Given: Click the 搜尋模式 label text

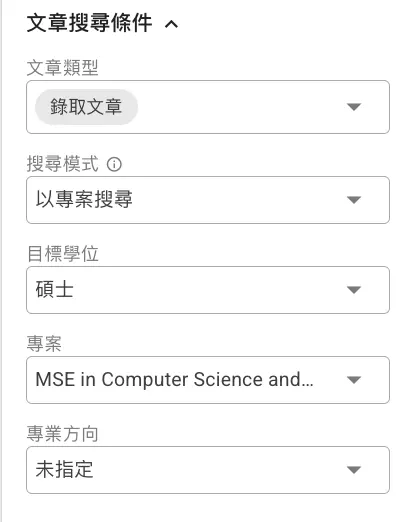Looking at the screenshot, I should point(62,164).
